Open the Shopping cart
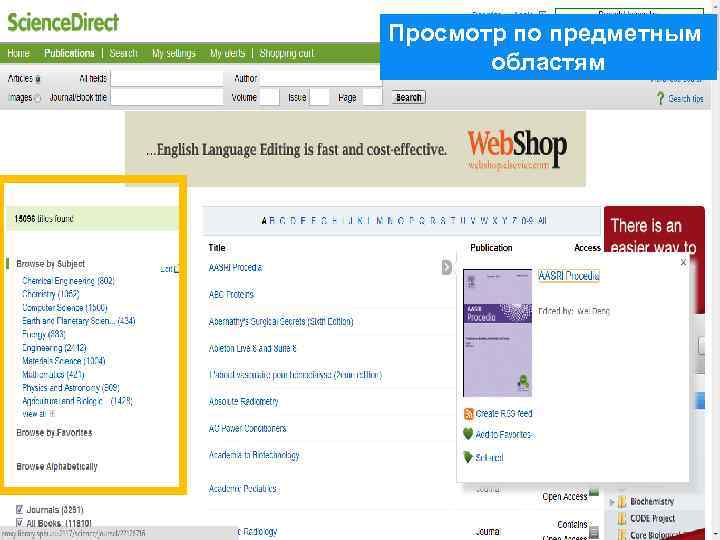The width and height of the screenshot is (720, 540). click(287, 53)
